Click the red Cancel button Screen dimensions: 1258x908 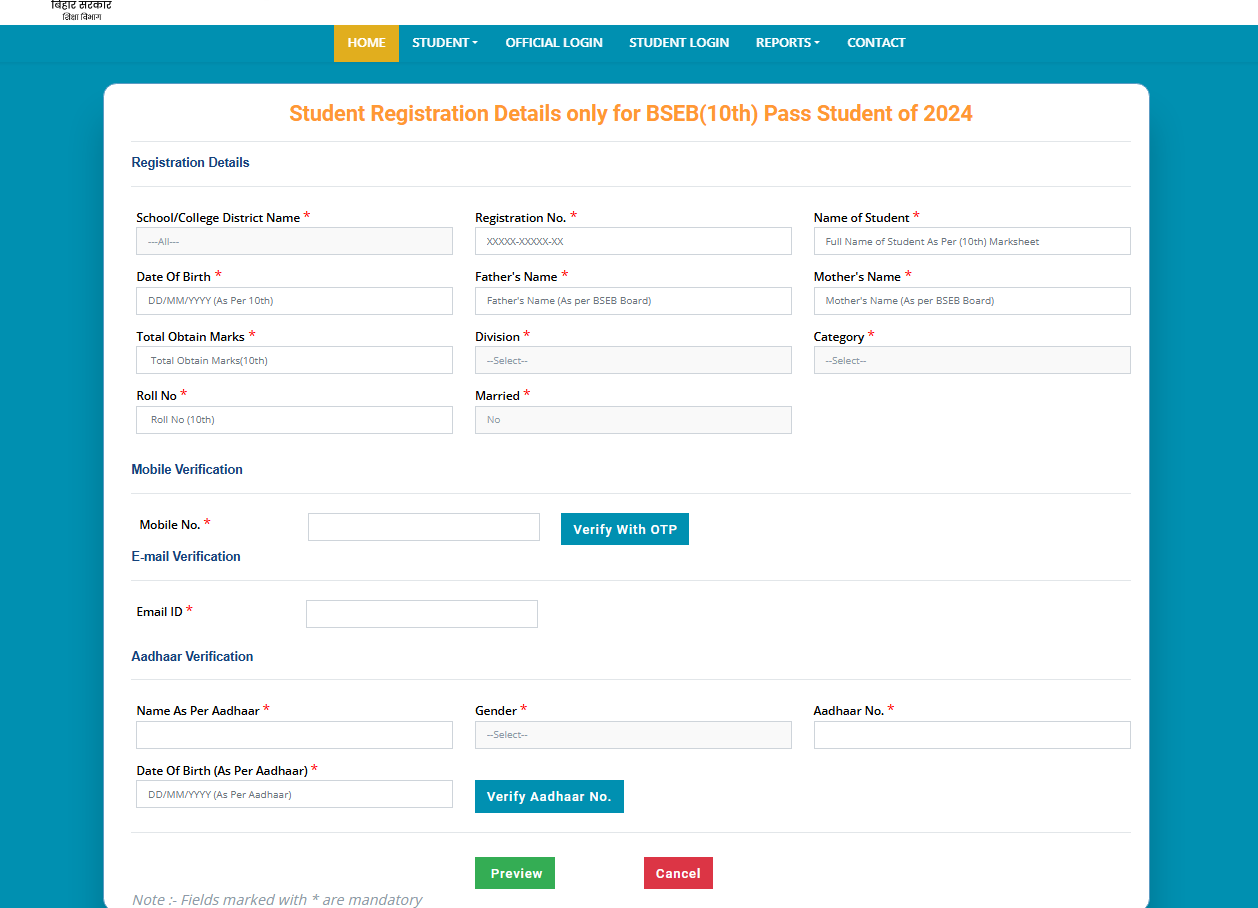(x=678, y=873)
